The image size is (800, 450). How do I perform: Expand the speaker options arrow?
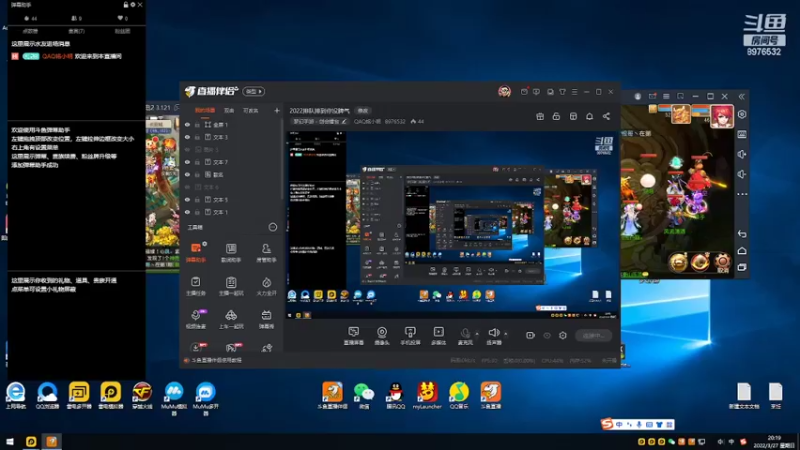506,334
